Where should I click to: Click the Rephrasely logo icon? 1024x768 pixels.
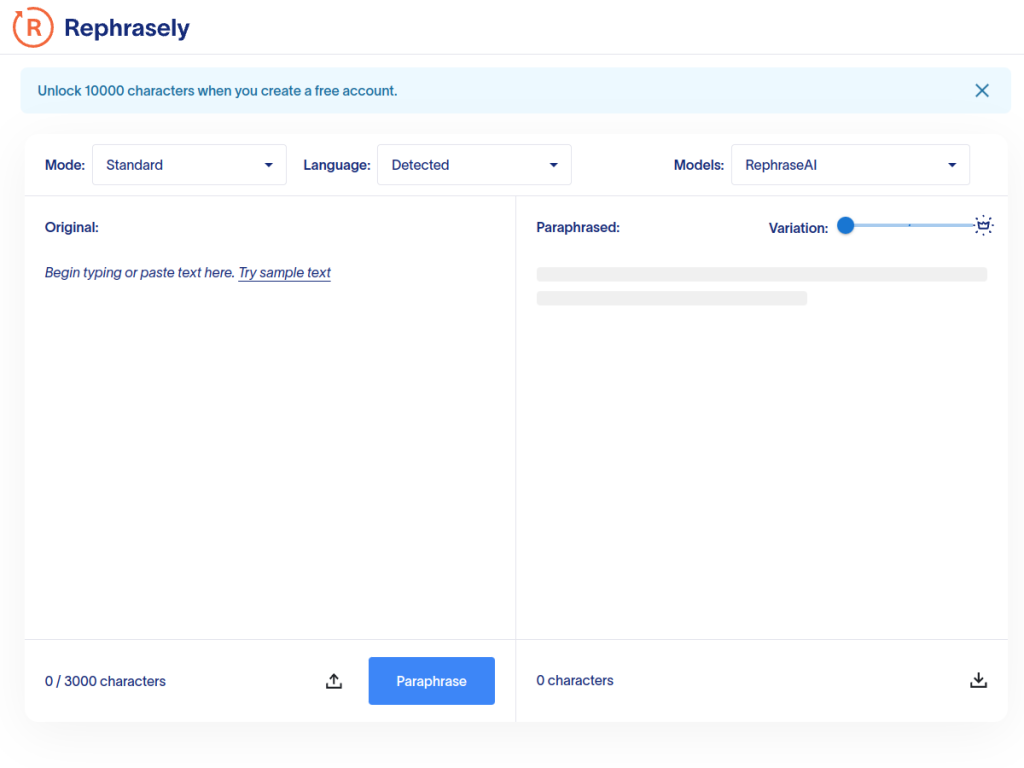pos(33,27)
